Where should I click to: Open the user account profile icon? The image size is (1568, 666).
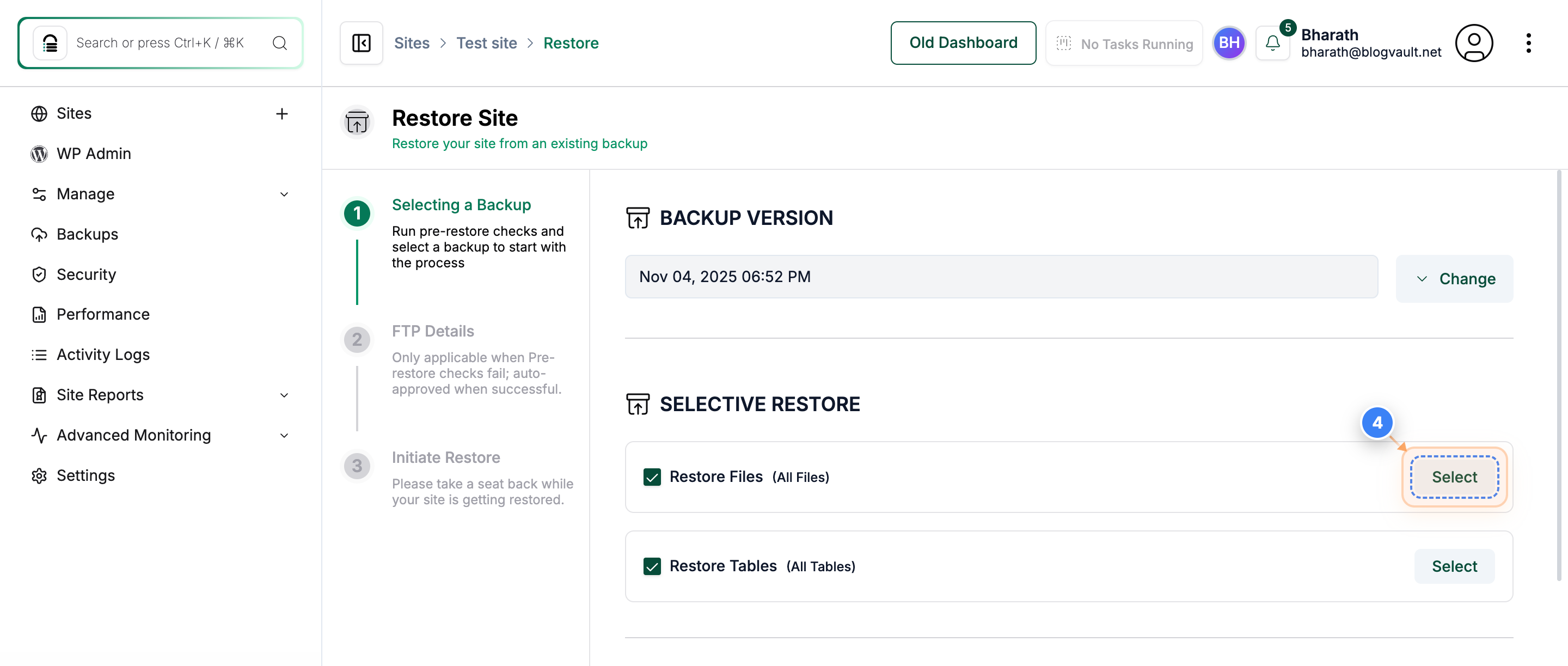click(1474, 42)
